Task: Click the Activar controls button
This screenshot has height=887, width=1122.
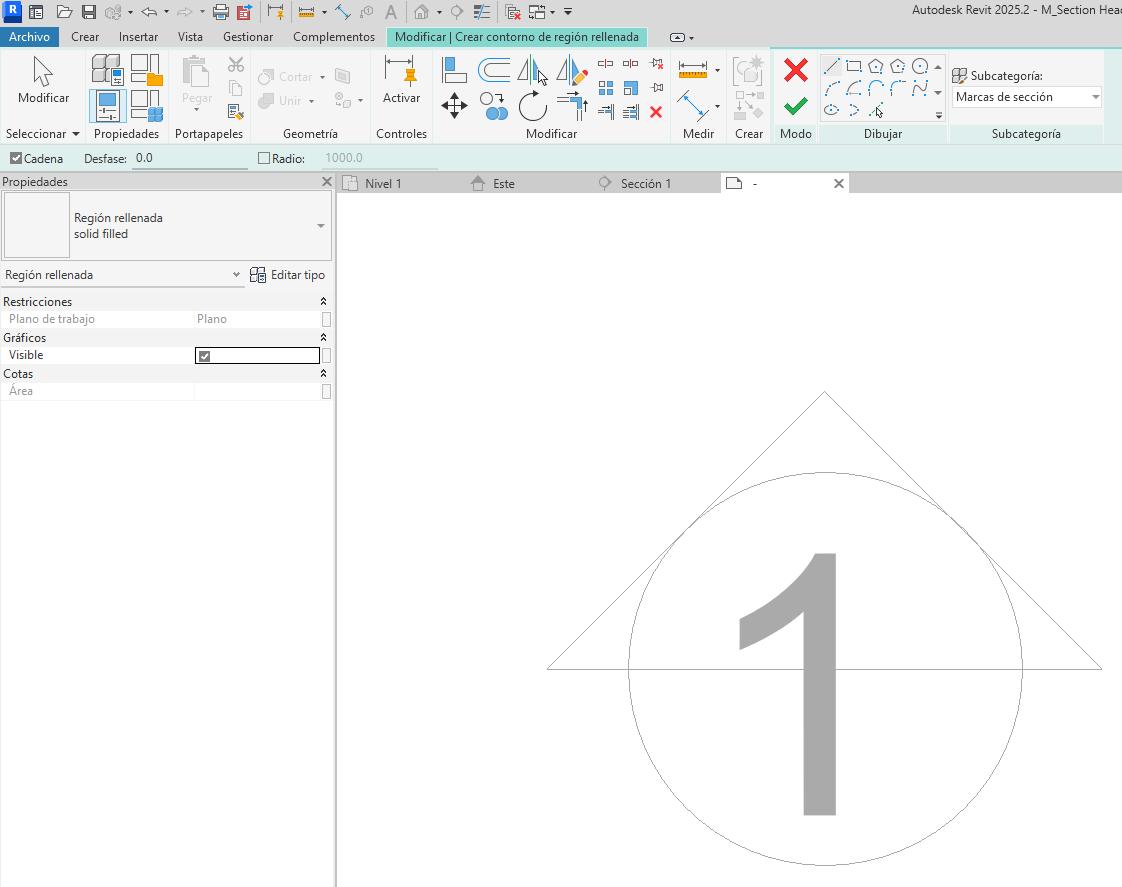Action: [x=401, y=81]
